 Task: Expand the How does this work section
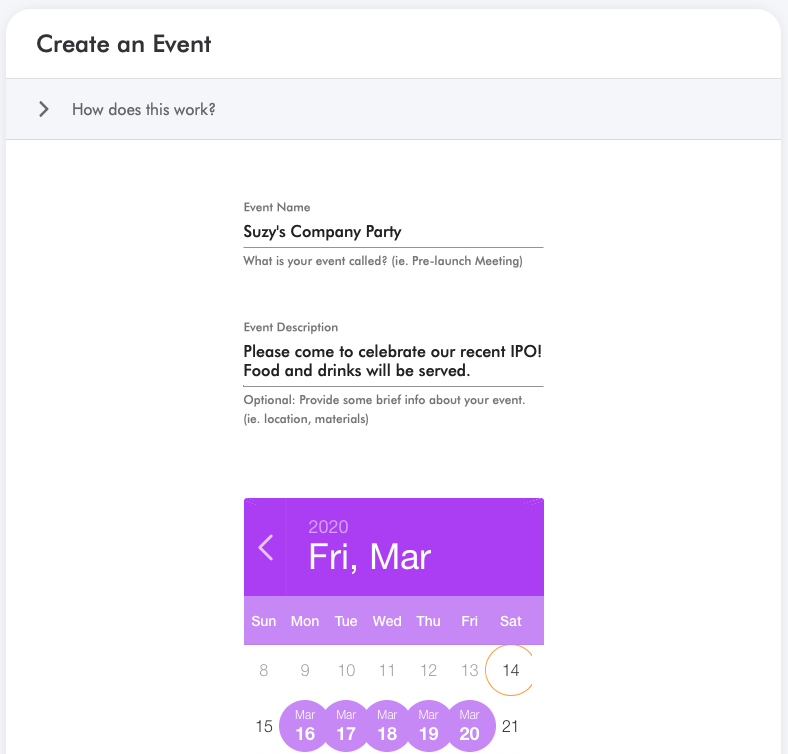tap(393, 109)
